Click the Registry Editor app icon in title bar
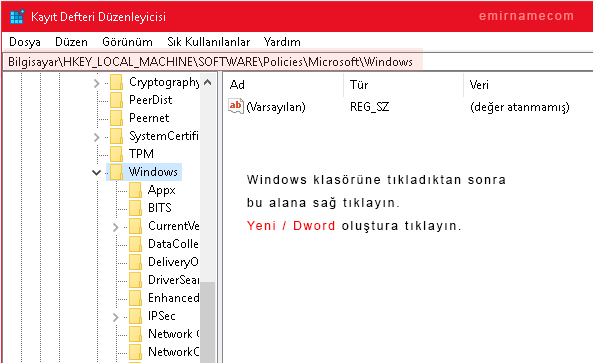 click(17, 17)
